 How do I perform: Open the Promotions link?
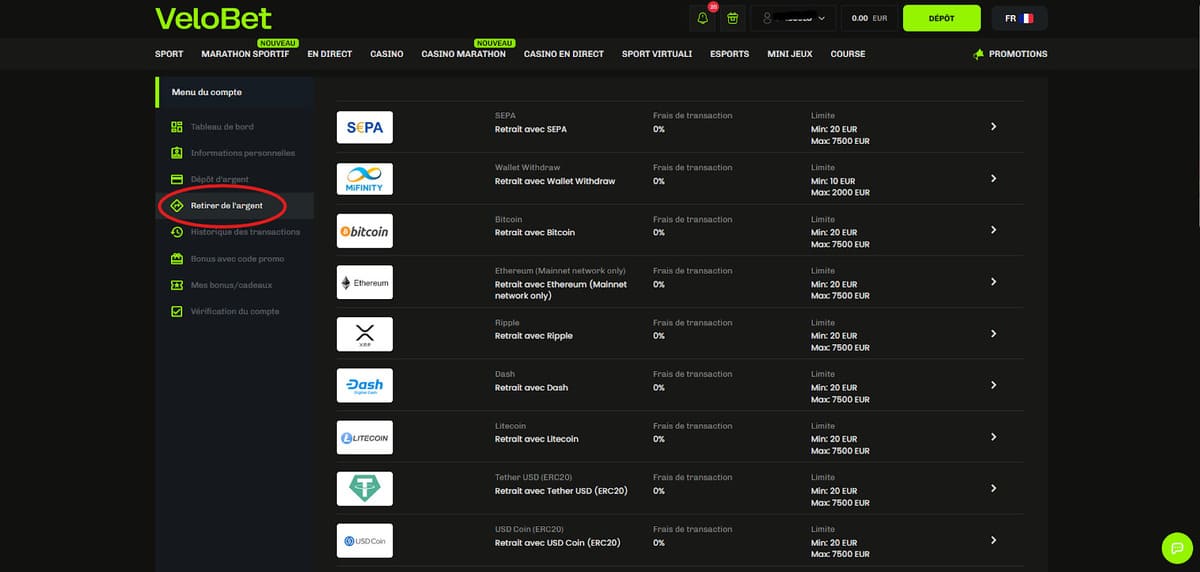(1010, 54)
